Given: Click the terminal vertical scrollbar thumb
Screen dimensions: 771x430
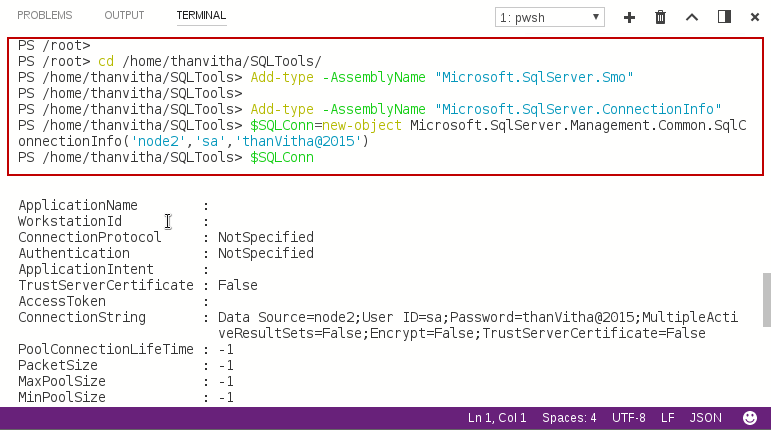Looking at the screenshot, I should pyautogui.click(x=766, y=299).
